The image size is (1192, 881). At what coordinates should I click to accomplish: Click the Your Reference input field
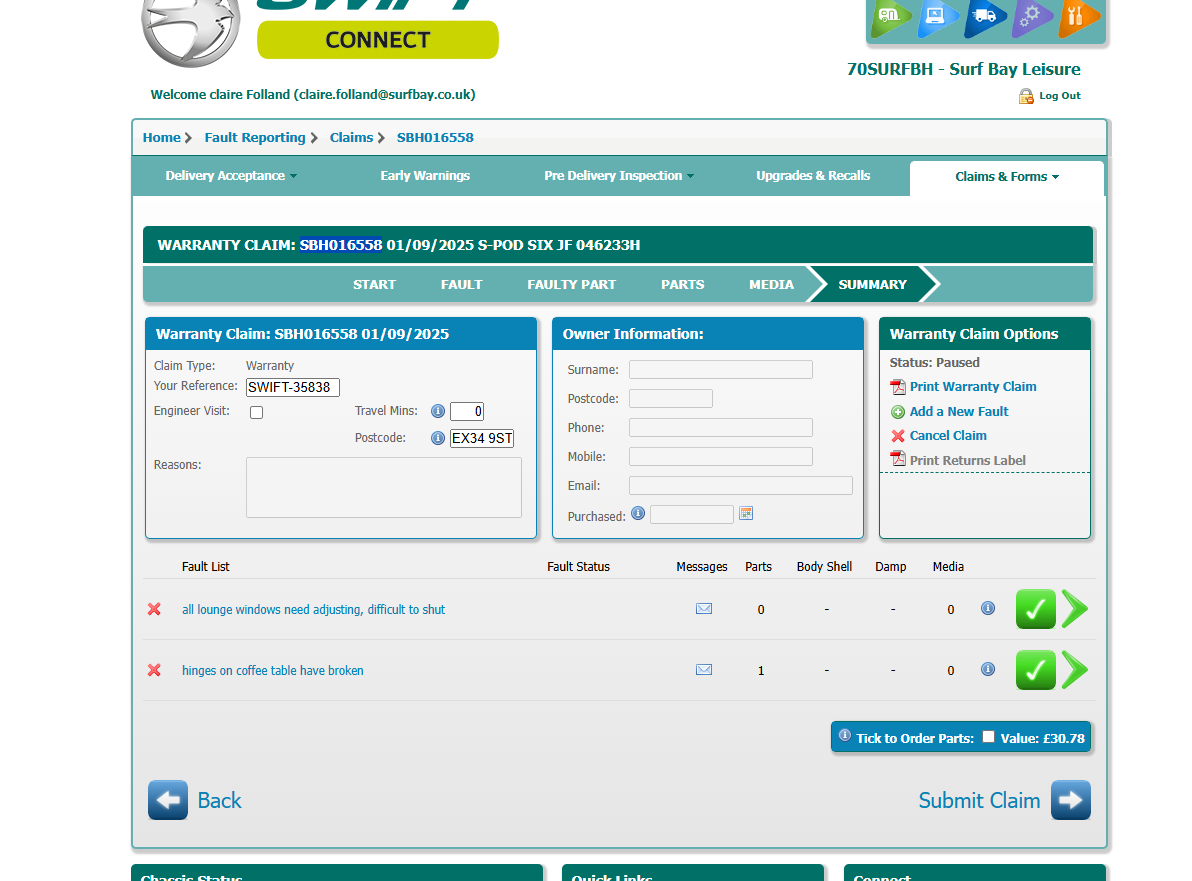pos(293,387)
